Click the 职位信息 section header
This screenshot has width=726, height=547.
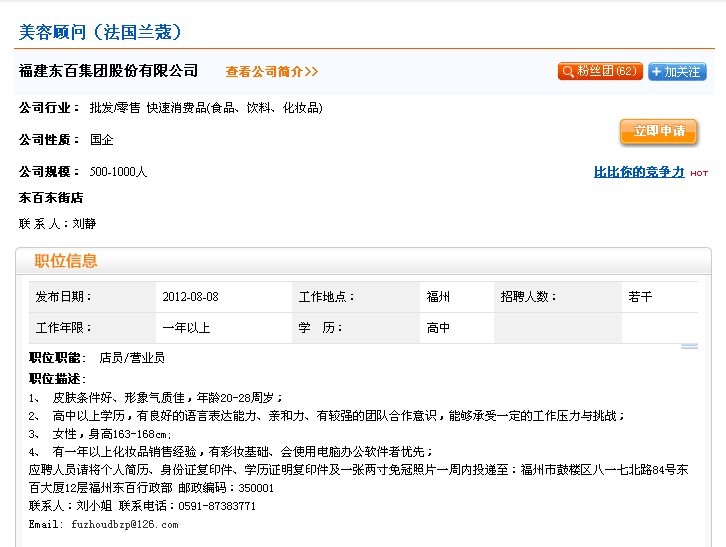[x=66, y=261]
